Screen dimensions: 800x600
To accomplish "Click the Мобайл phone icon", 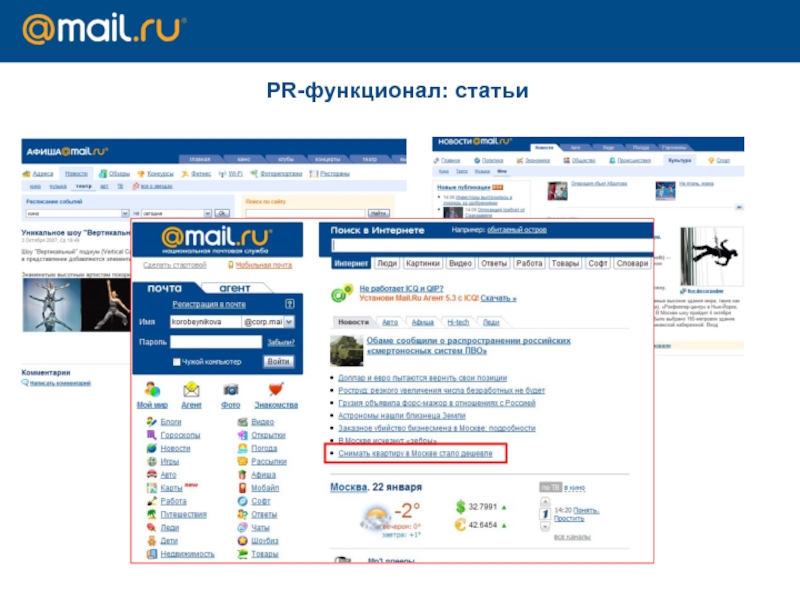I will pyautogui.click(x=242, y=488).
